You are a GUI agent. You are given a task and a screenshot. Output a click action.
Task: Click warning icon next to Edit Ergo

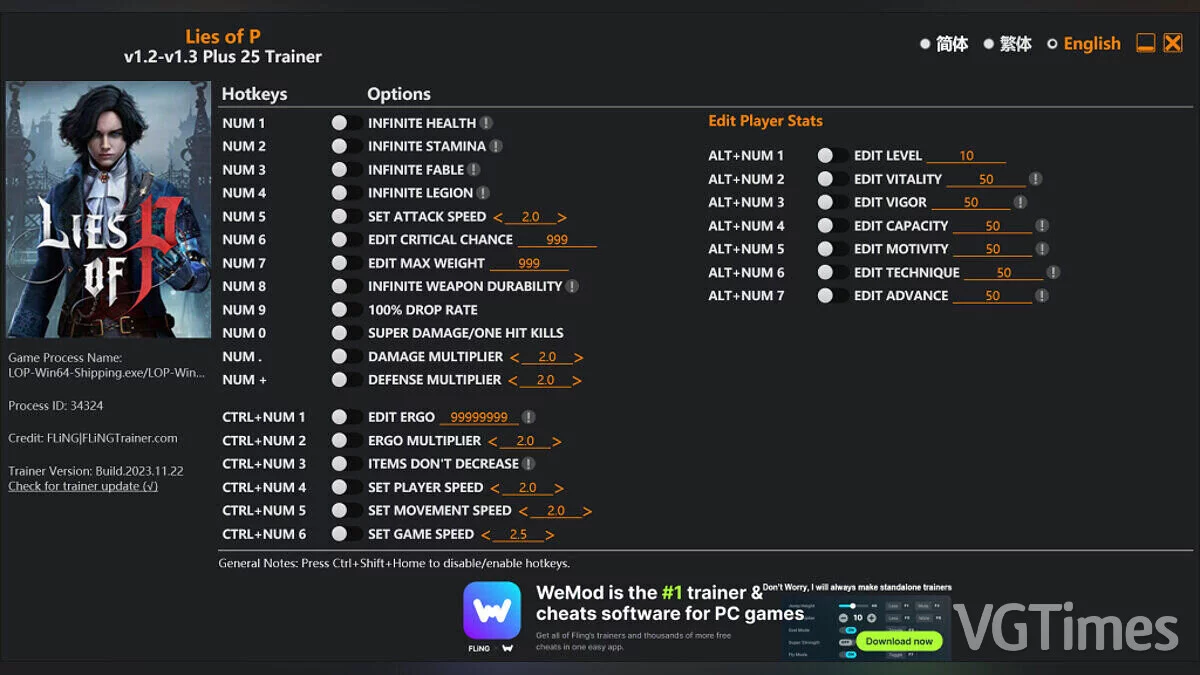(x=529, y=417)
